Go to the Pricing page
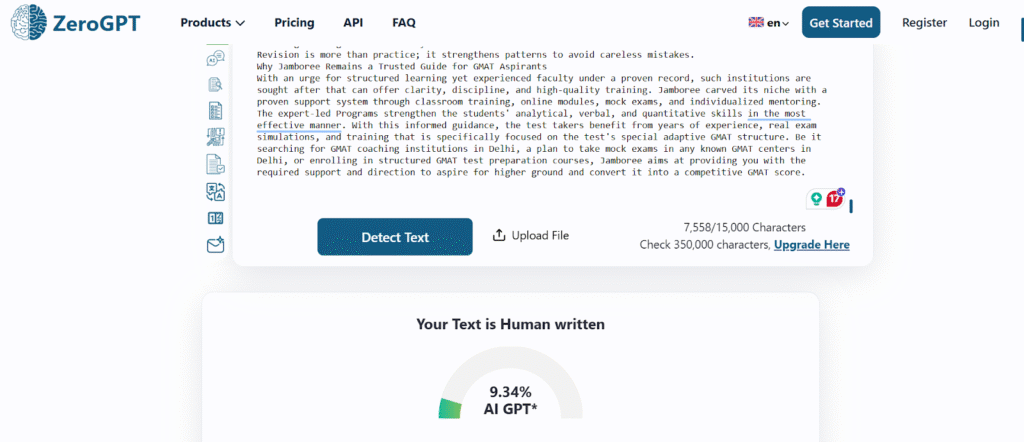The height and width of the screenshot is (442, 1024). tap(293, 23)
